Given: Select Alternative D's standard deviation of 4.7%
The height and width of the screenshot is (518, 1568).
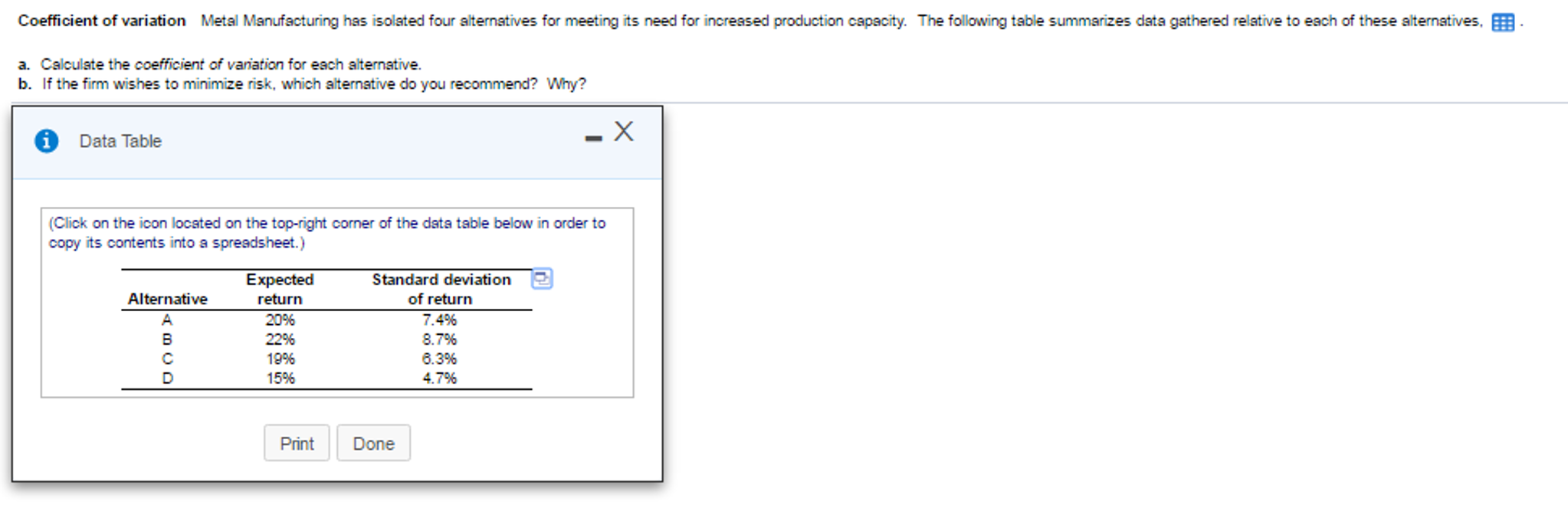Looking at the screenshot, I should coord(440,377).
